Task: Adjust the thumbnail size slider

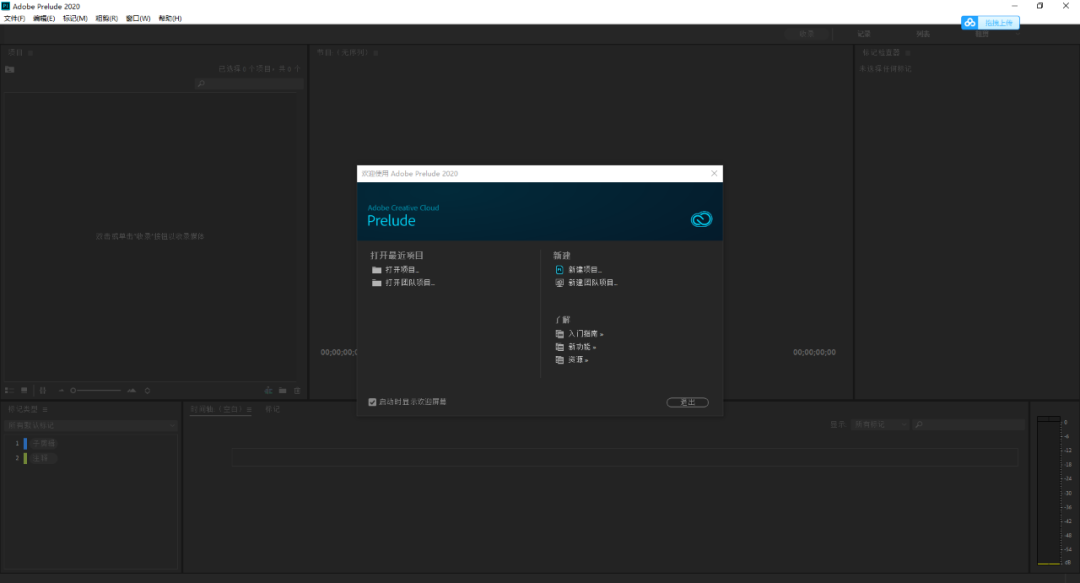Action: [x=96, y=391]
